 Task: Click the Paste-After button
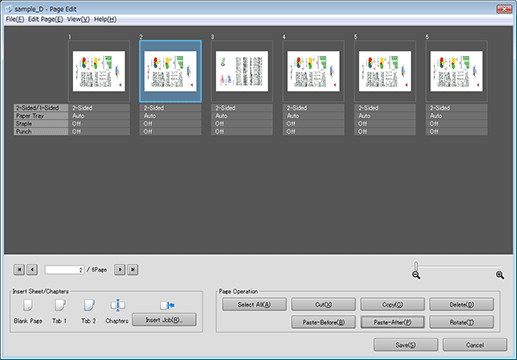pos(392,322)
